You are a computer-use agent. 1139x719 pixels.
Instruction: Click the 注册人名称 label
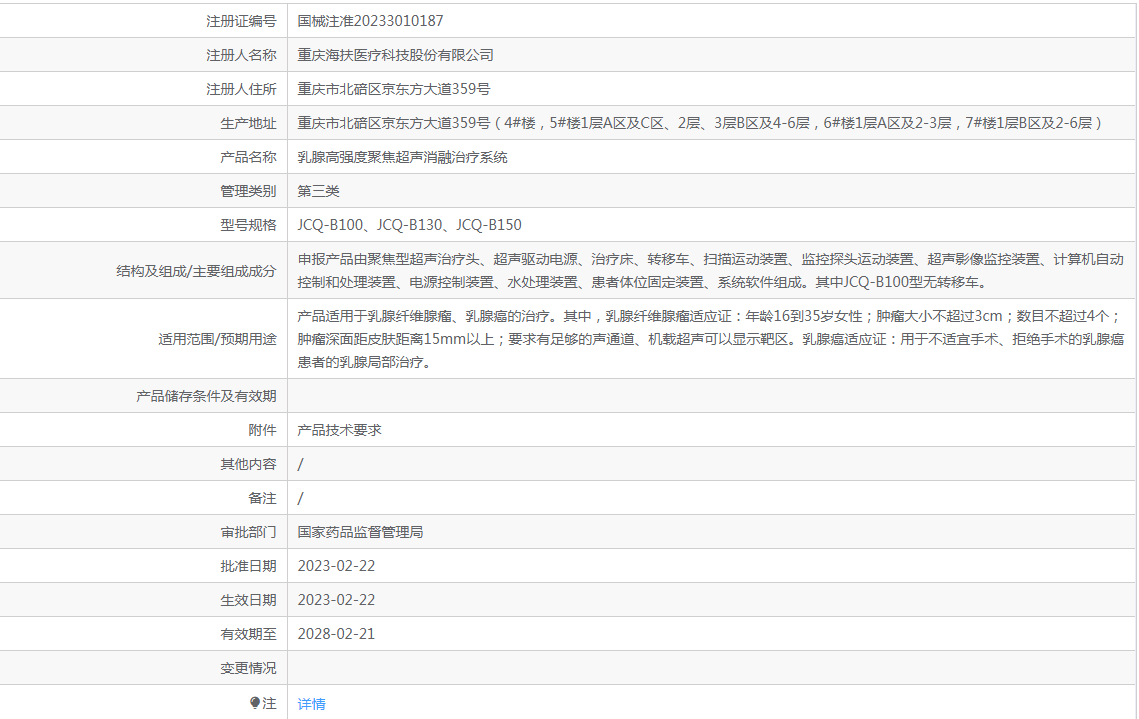(241, 55)
